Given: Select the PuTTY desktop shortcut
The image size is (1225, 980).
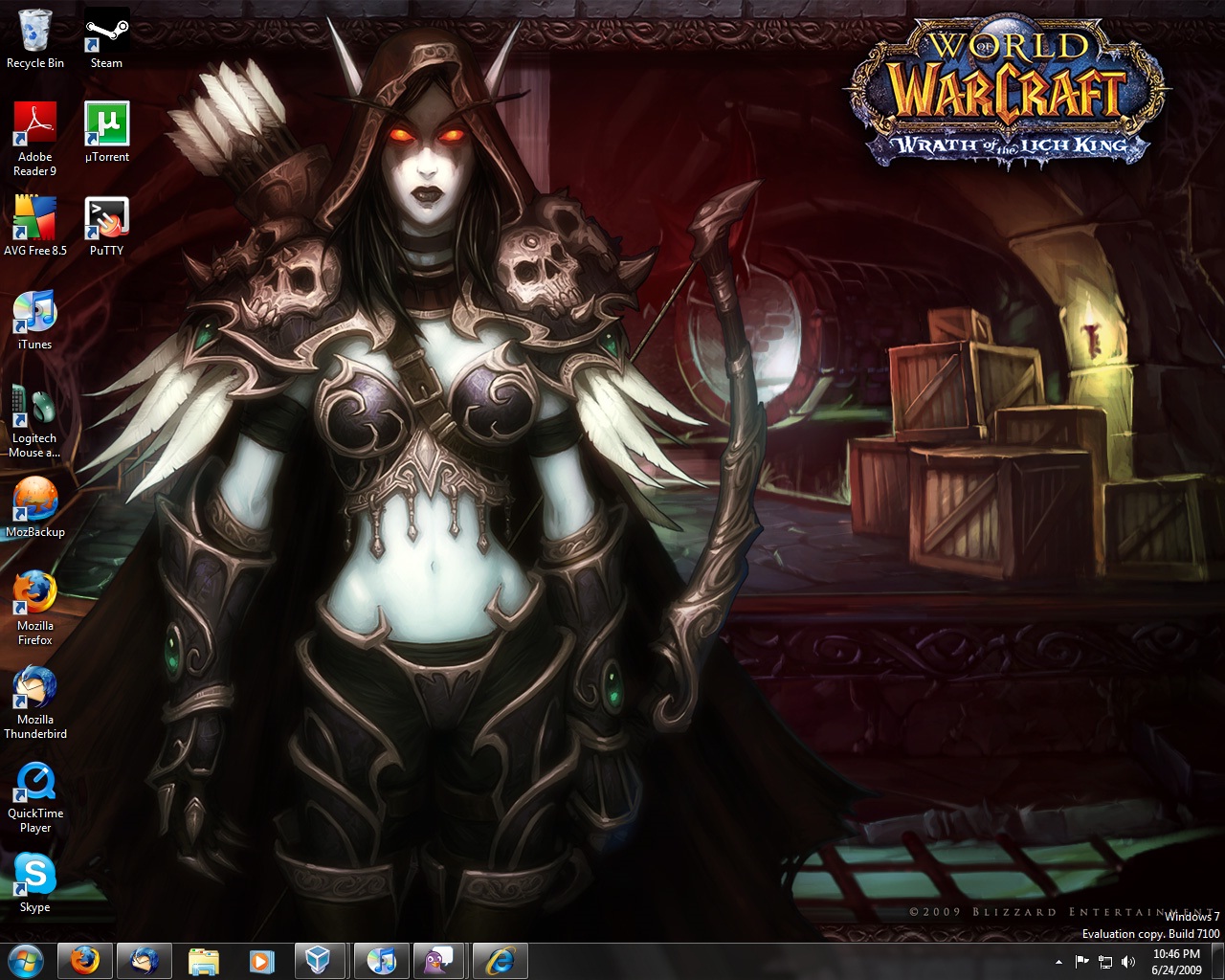Looking at the screenshot, I should click(x=106, y=227).
